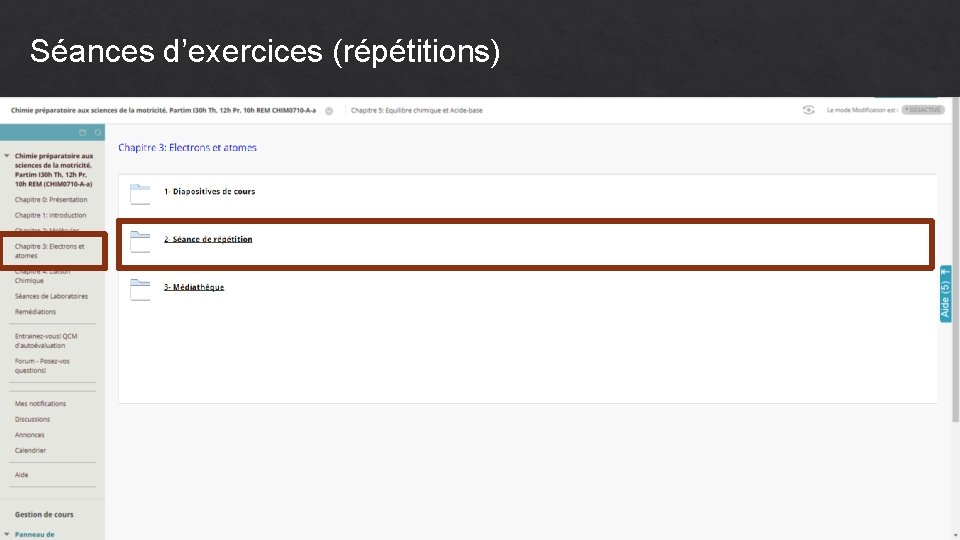Go to Séances de Laboratoires
Viewport: 960px width, 540px height.
[51, 296]
